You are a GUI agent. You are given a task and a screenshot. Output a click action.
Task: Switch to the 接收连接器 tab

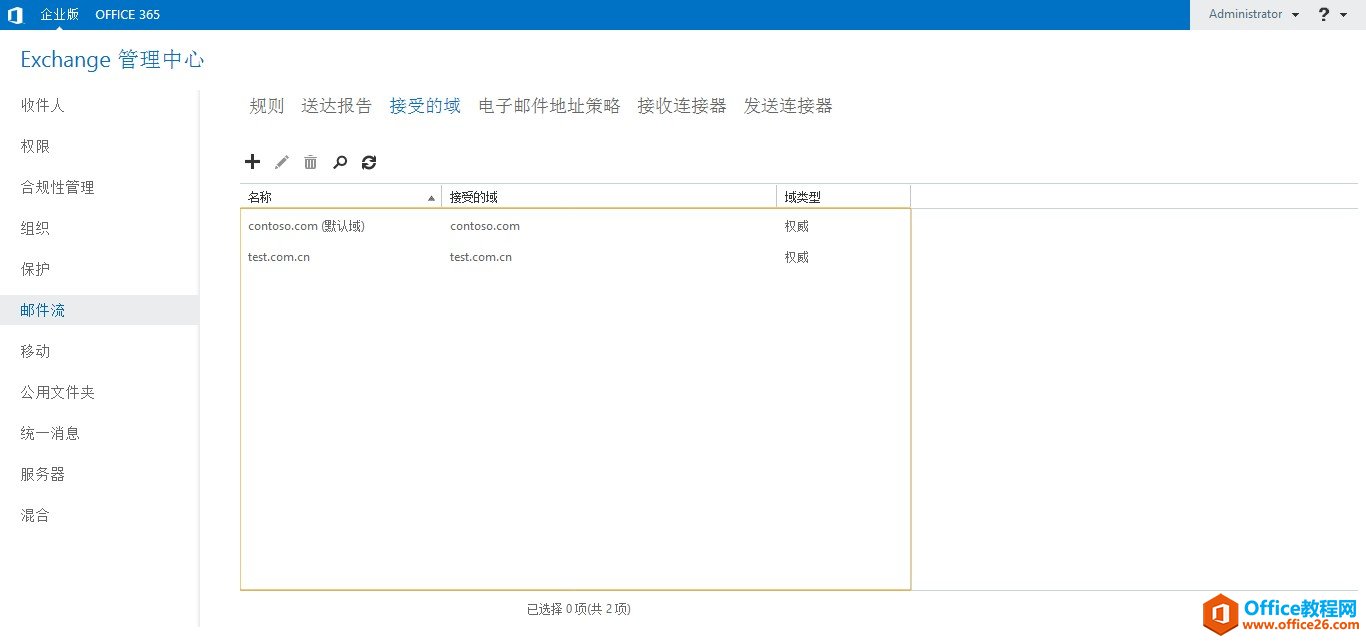681,105
